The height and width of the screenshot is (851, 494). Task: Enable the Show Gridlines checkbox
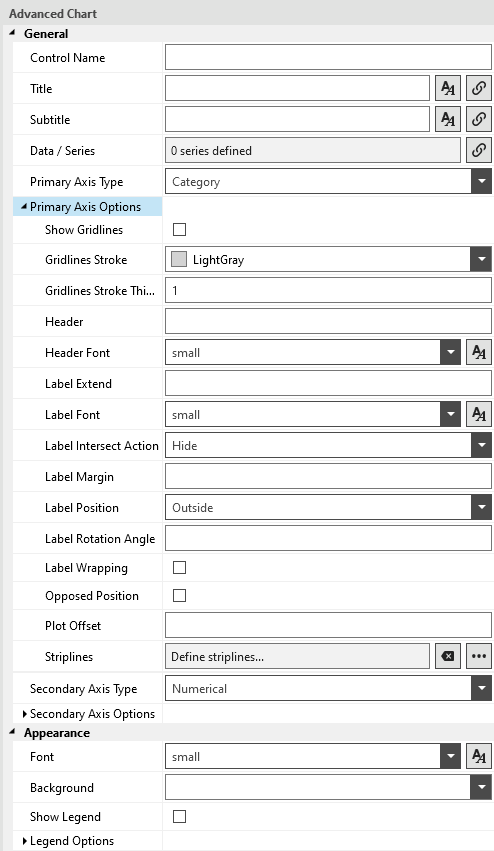pyautogui.click(x=179, y=229)
